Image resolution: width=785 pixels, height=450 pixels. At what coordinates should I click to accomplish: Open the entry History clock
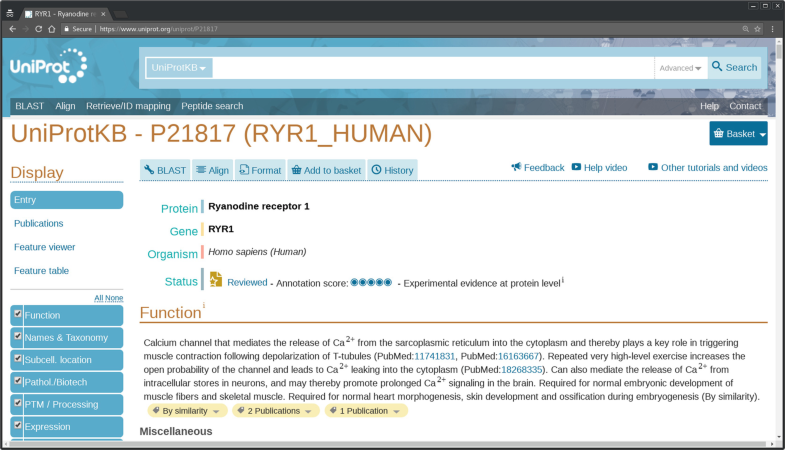[x=392, y=170]
